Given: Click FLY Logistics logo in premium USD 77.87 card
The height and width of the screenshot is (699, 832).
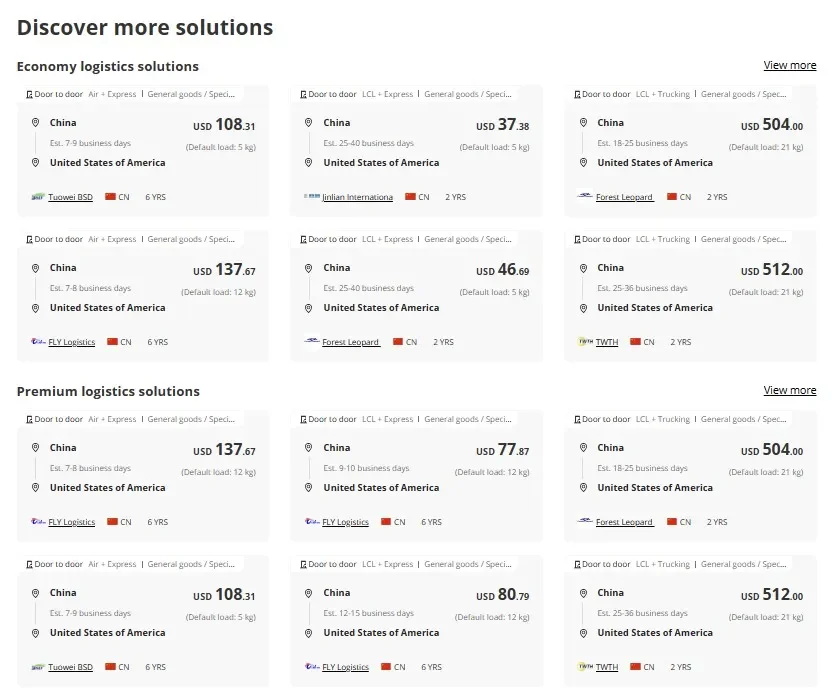Looking at the screenshot, I should (312, 522).
